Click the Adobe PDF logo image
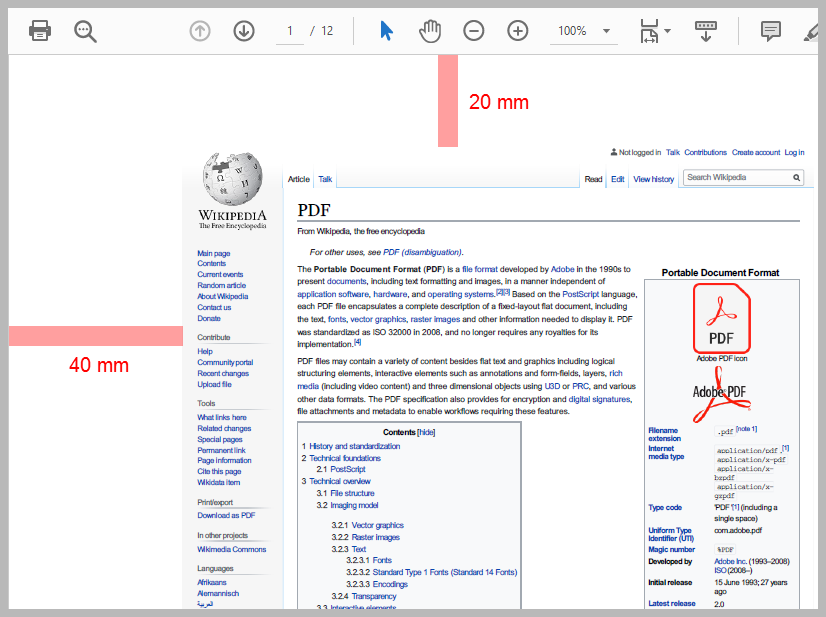Screen dimensions: 826x617 721,394
